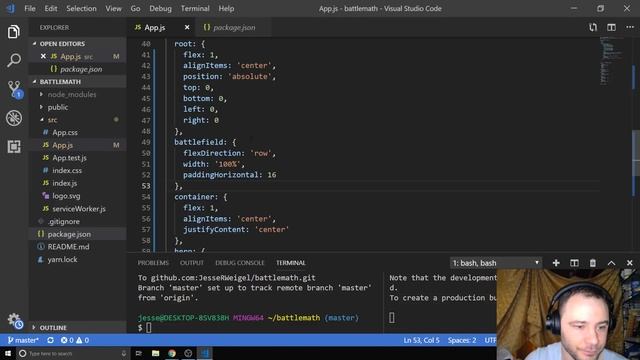Open the Manage gear icon
This screenshot has width=640, height=360.
15,321
